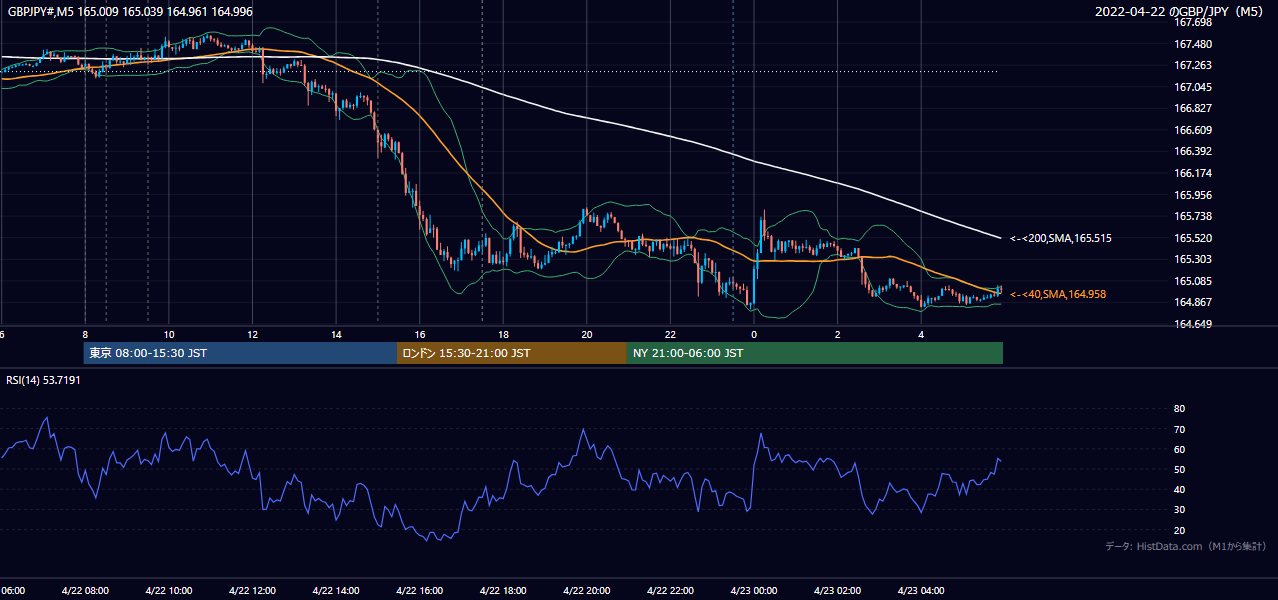This screenshot has height=600, width=1278.
Task: Click hour label 18 below price chart
Action: [503, 334]
